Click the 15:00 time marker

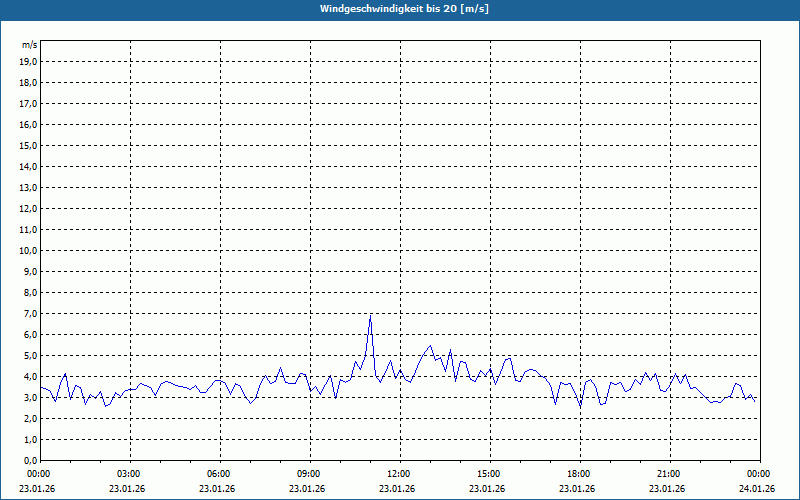tap(489, 473)
